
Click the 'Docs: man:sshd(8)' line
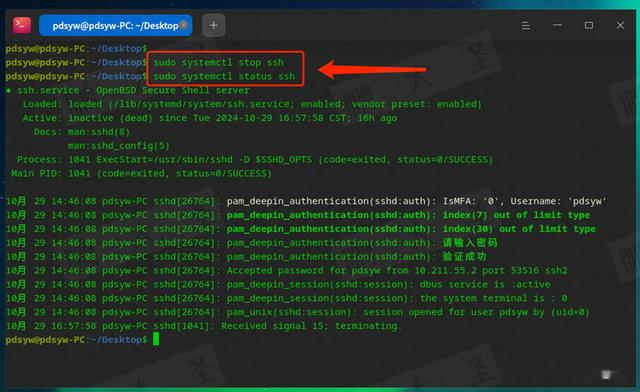[x=82, y=132]
